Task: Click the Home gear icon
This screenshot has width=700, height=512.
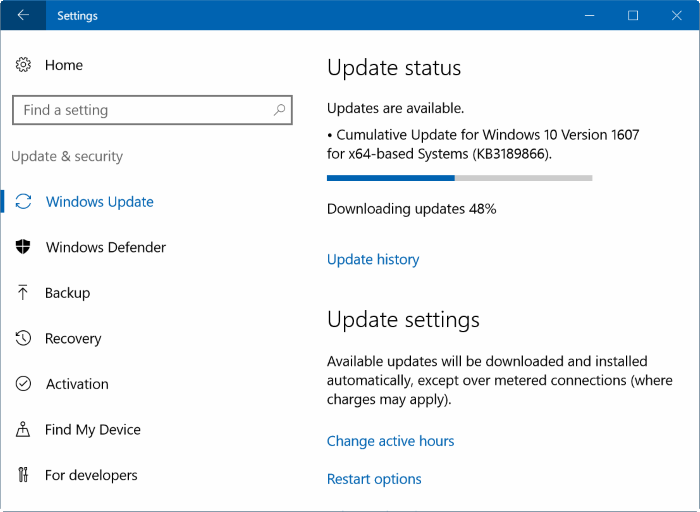Action: (23, 65)
